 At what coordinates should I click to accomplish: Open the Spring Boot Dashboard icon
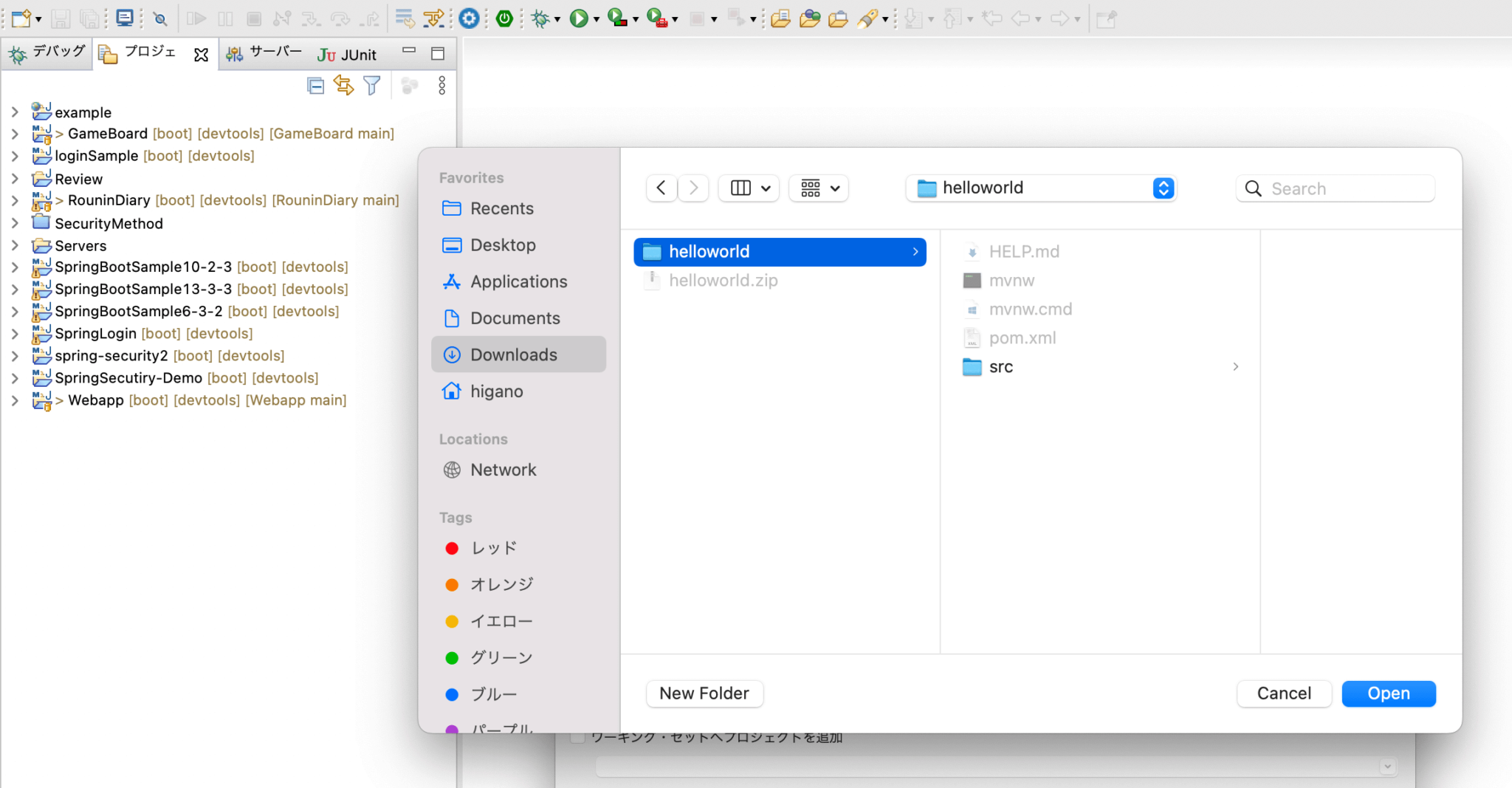point(504,18)
